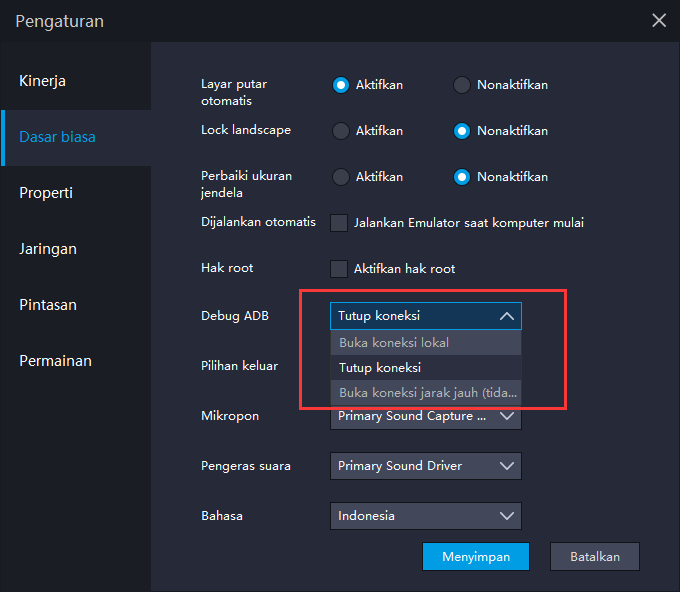Turn on Perbaiki ukuran jendela via Aktifkan

(x=340, y=177)
